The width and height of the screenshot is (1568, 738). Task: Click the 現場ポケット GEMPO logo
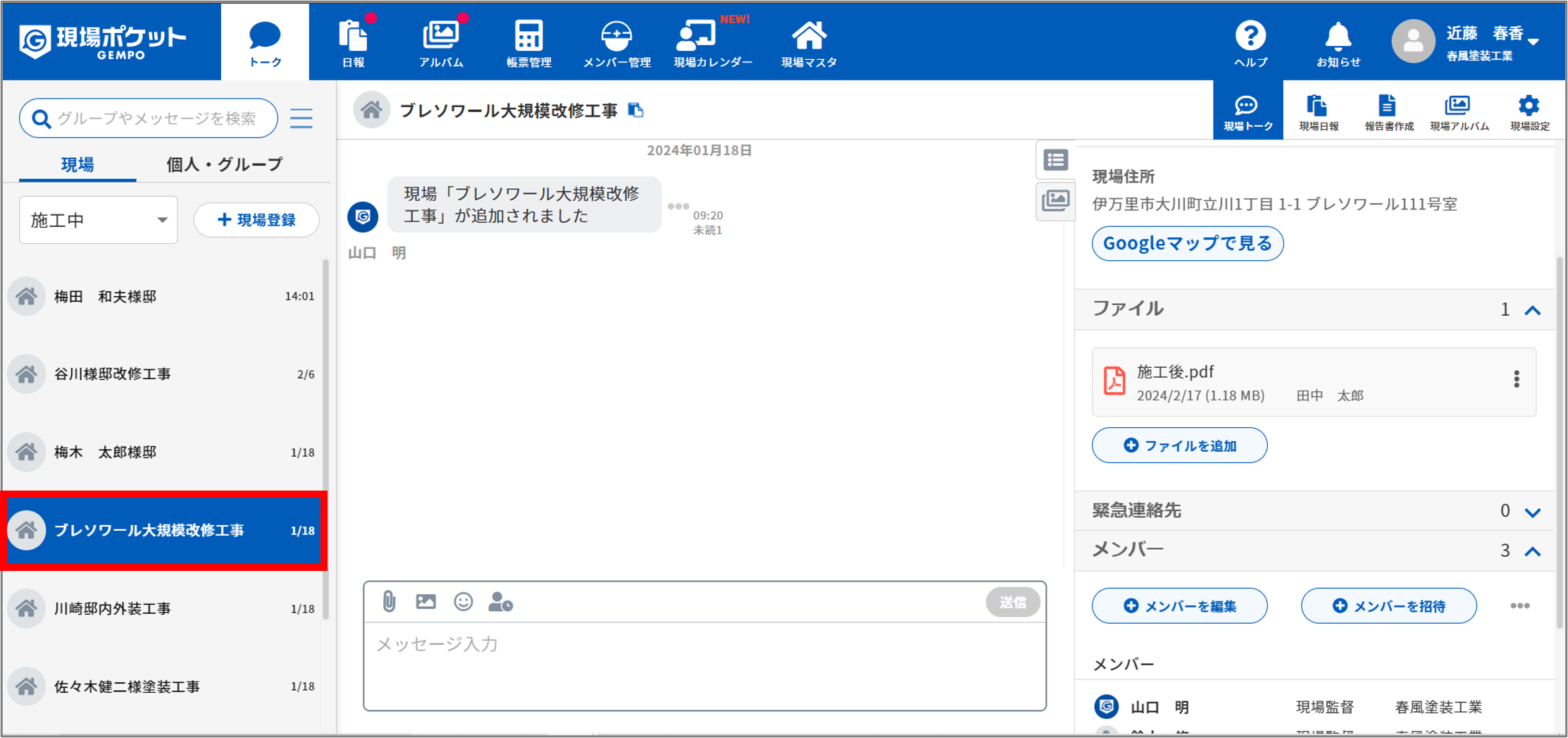click(x=103, y=42)
